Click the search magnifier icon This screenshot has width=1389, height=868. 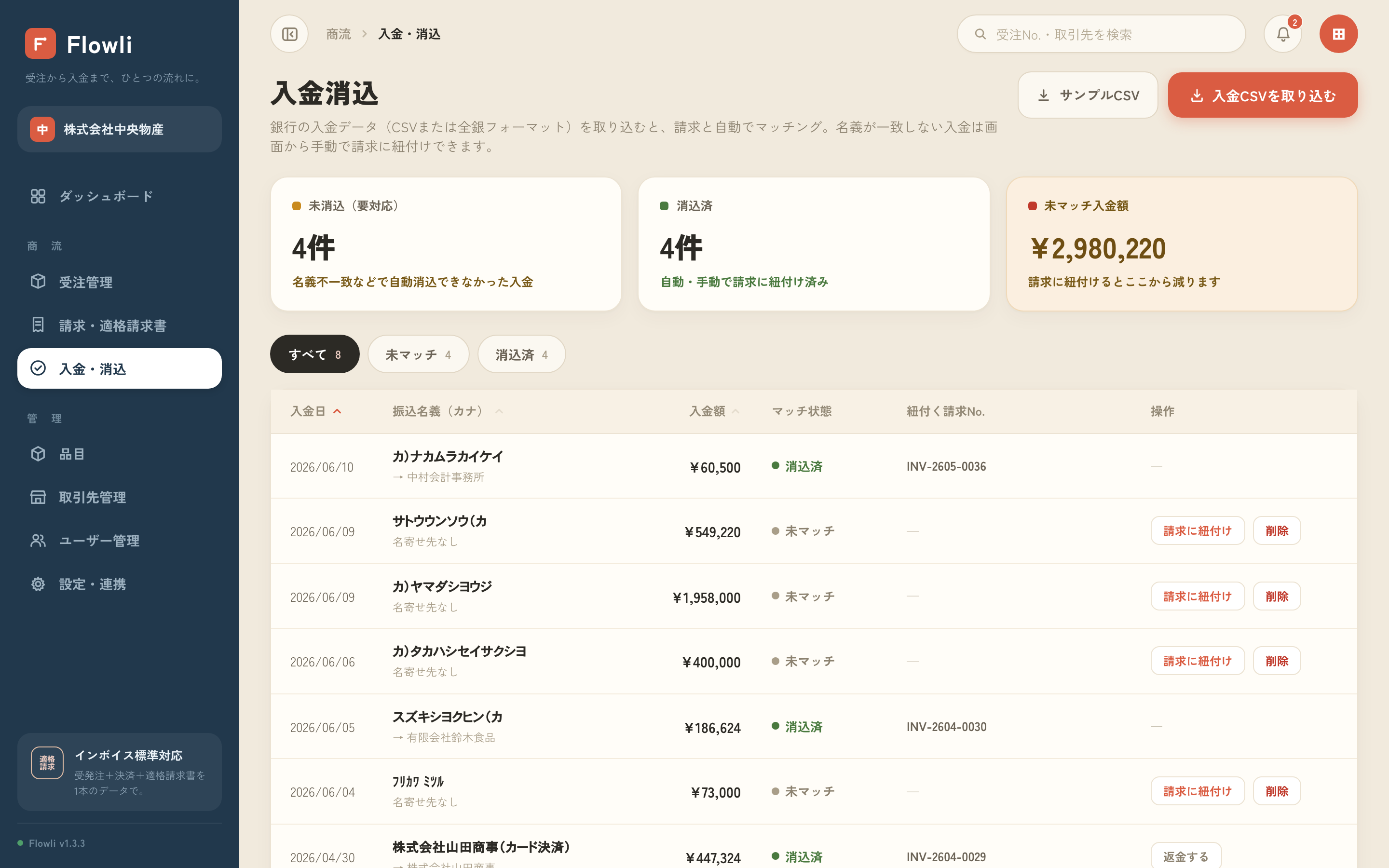[x=980, y=34]
